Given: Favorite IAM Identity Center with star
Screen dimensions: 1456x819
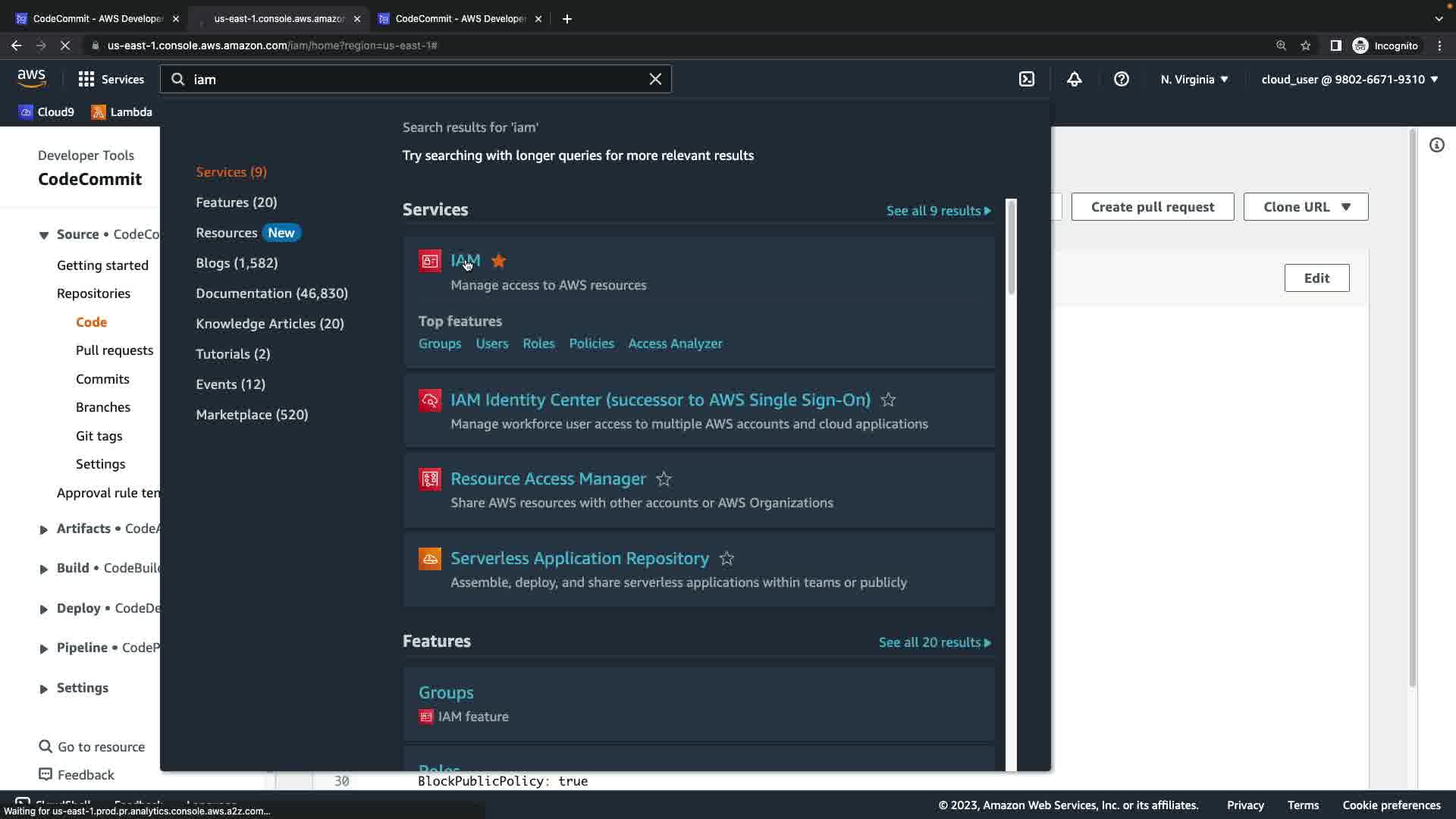Looking at the screenshot, I should tap(888, 400).
